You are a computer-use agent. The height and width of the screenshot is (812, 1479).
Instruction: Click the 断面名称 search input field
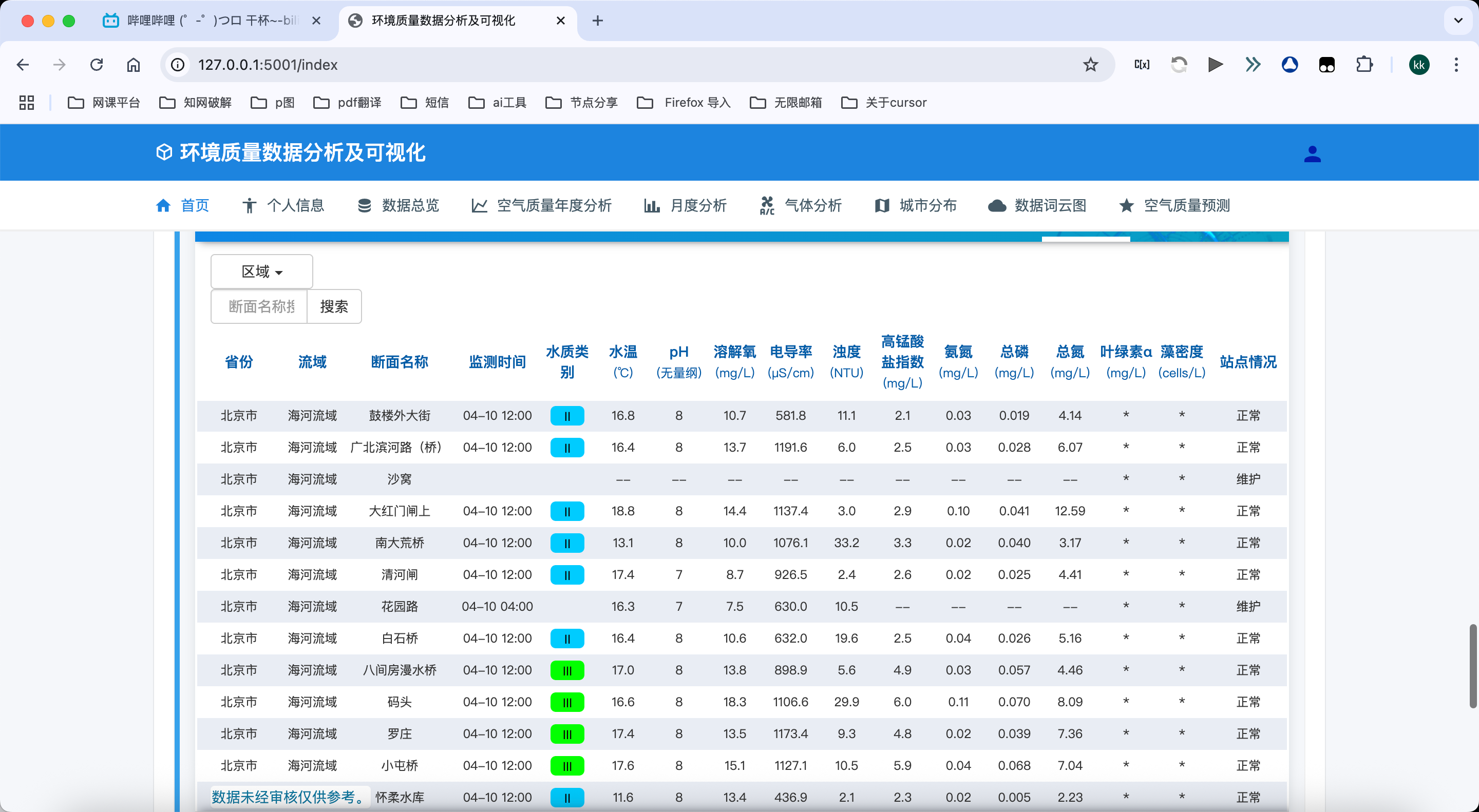pyautogui.click(x=259, y=306)
